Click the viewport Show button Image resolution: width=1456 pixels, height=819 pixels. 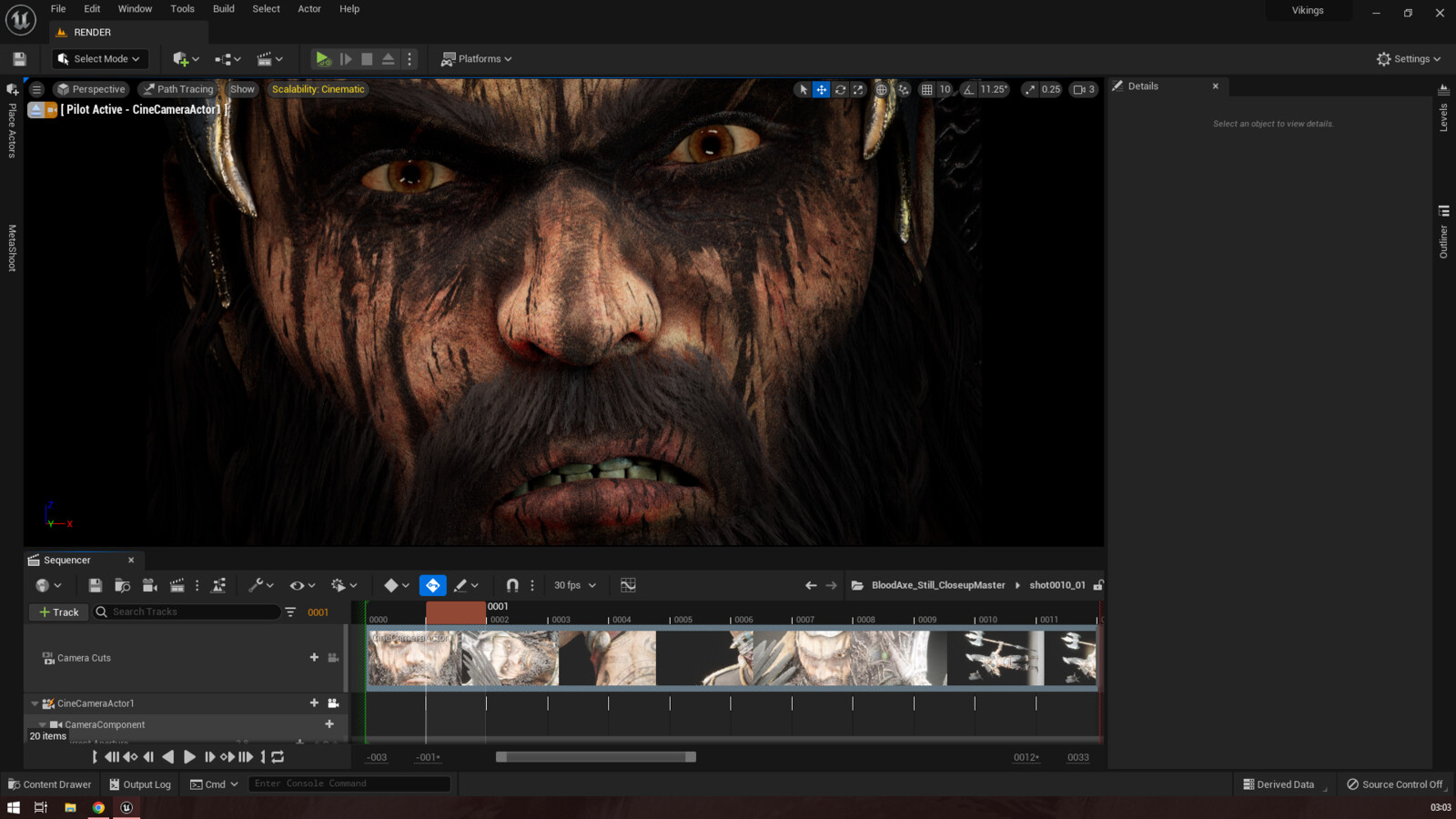coord(242,89)
